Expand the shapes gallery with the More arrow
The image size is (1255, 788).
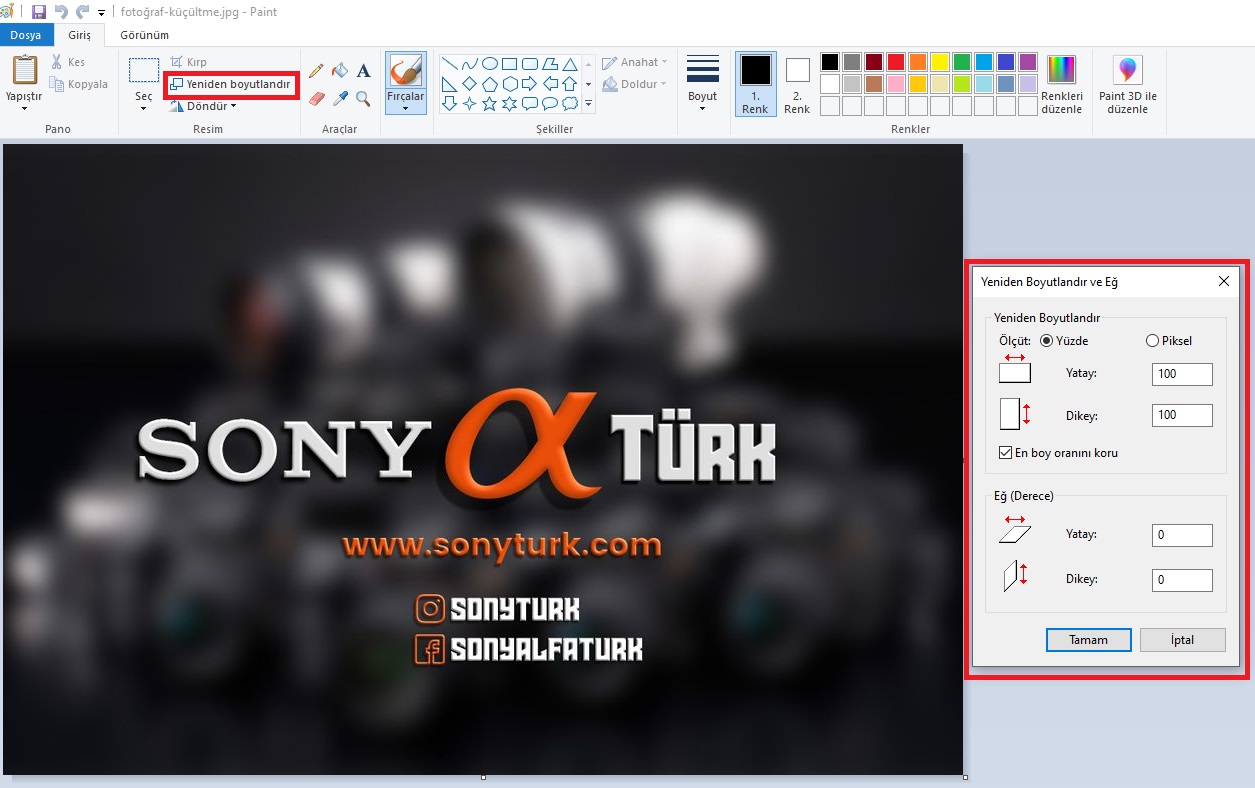588,103
